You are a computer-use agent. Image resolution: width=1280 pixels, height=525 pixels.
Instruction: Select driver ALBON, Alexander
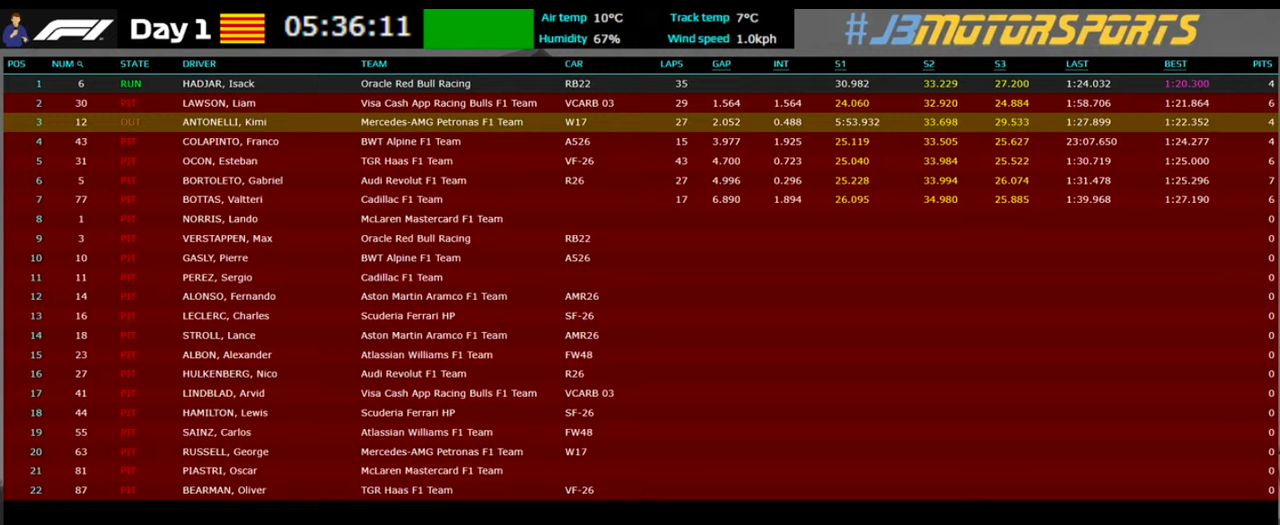(x=227, y=355)
